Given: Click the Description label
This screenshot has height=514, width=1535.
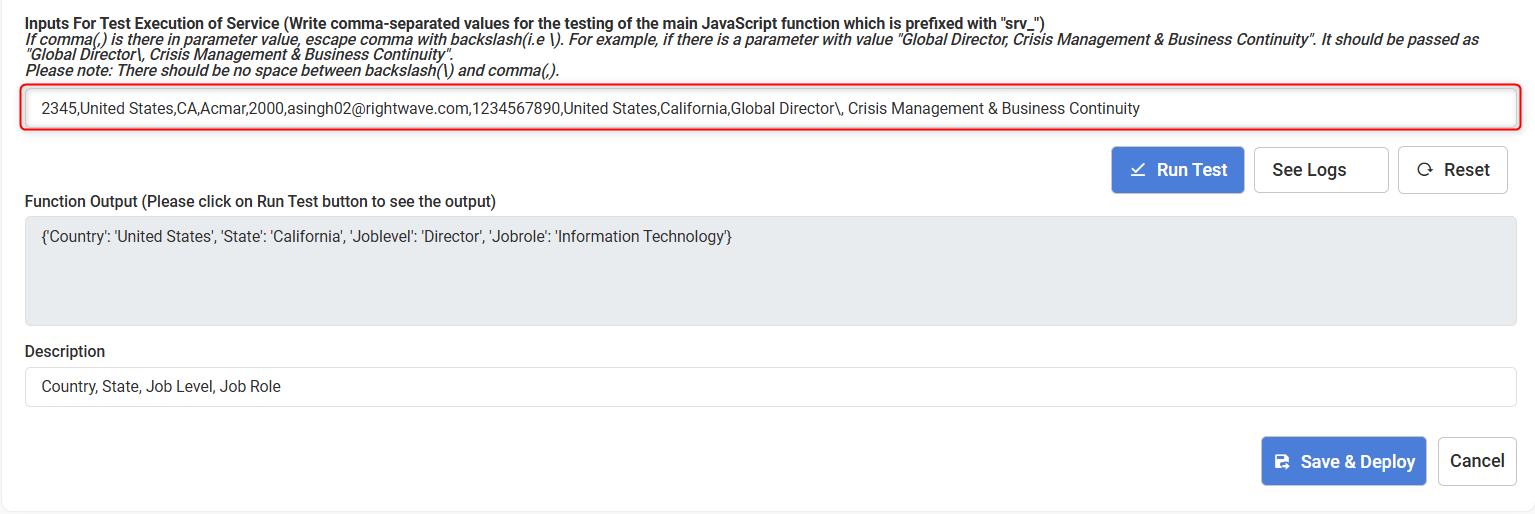Looking at the screenshot, I should tap(65, 352).
